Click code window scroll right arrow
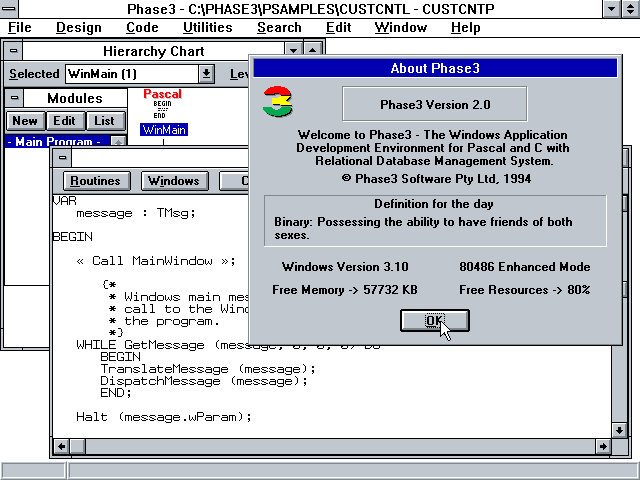Image resolution: width=640 pixels, height=480 pixels. coord(603,446)
